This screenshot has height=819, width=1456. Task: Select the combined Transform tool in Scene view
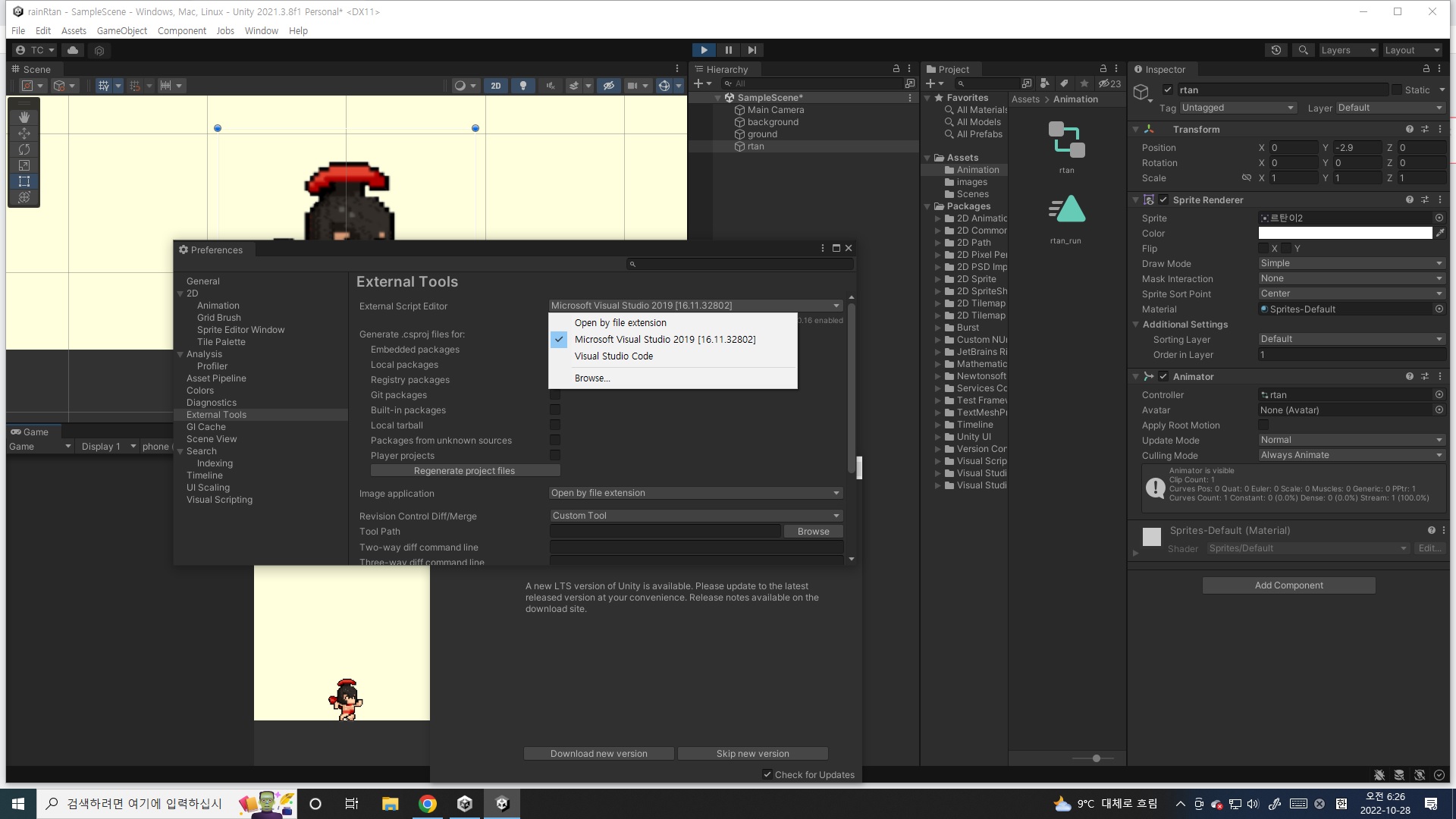[x=24, y=197]
